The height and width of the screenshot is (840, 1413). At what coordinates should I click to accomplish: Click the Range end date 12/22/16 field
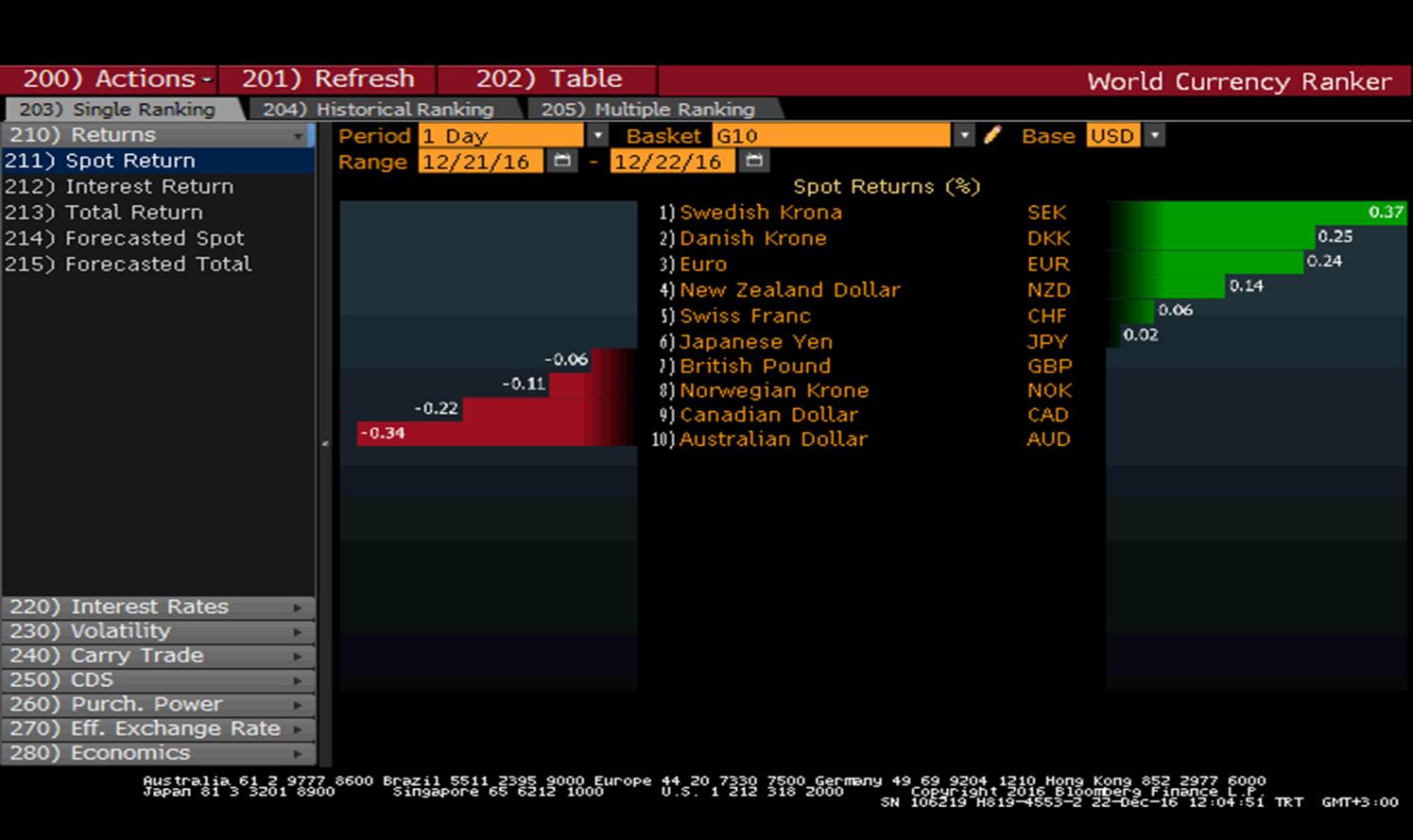tap(672, 162)
